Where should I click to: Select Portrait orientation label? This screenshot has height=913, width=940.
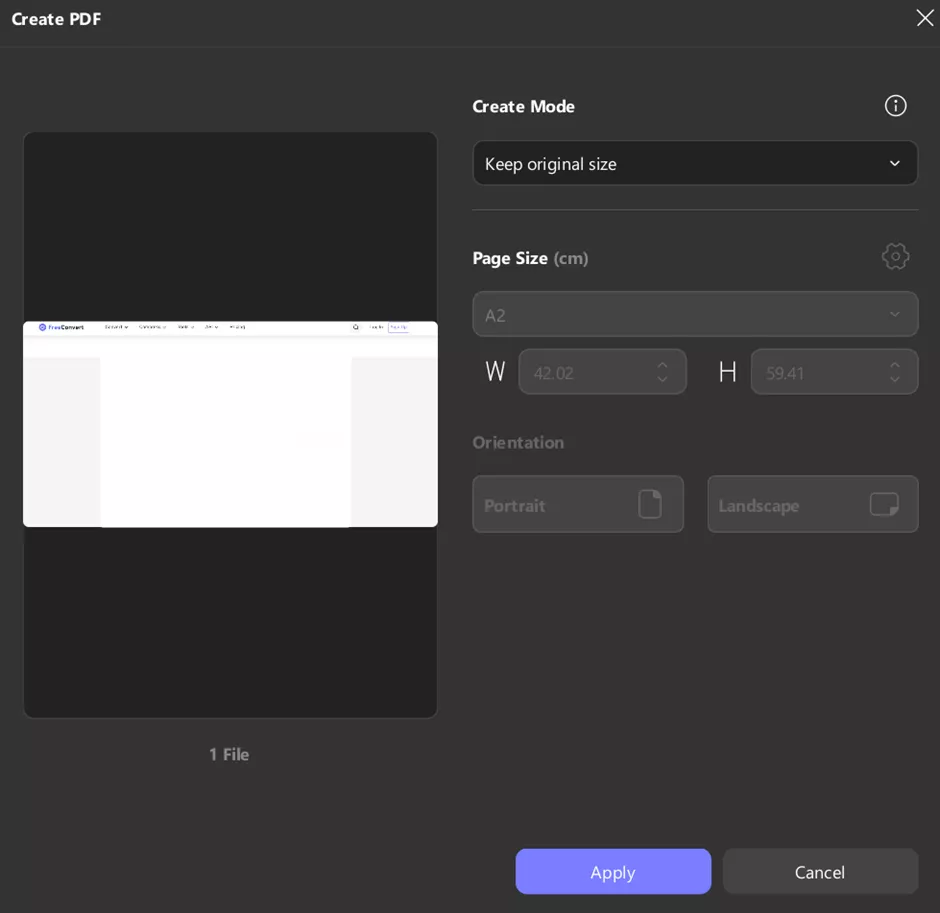coord(515,506)
